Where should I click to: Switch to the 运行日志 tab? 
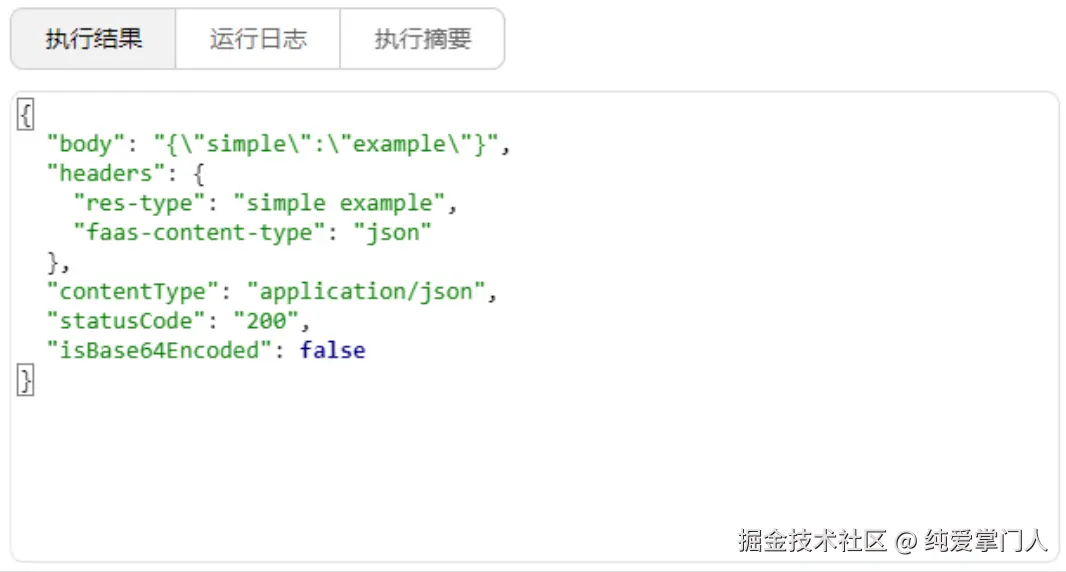(258, 39)
